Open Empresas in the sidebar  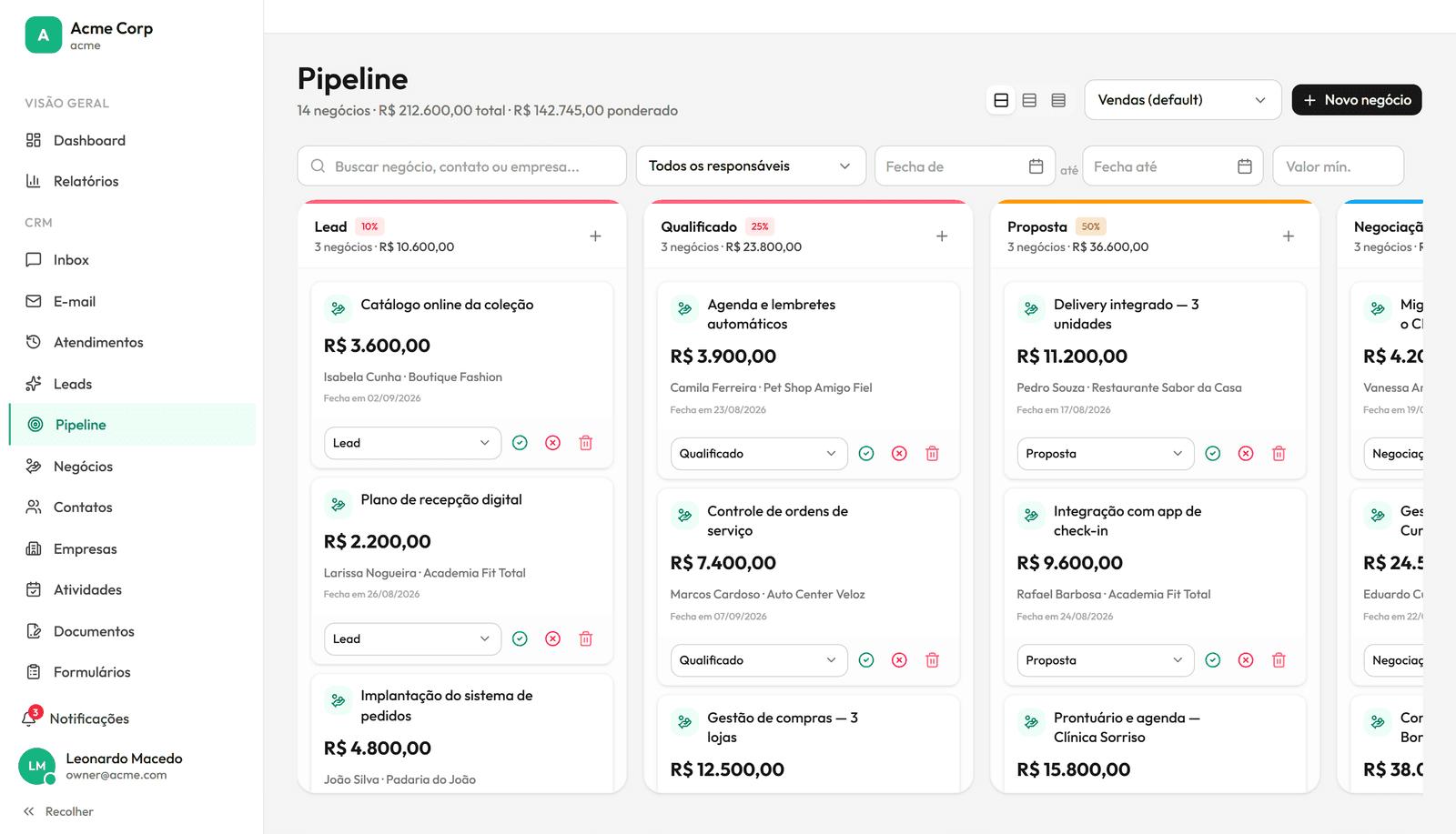132,548
